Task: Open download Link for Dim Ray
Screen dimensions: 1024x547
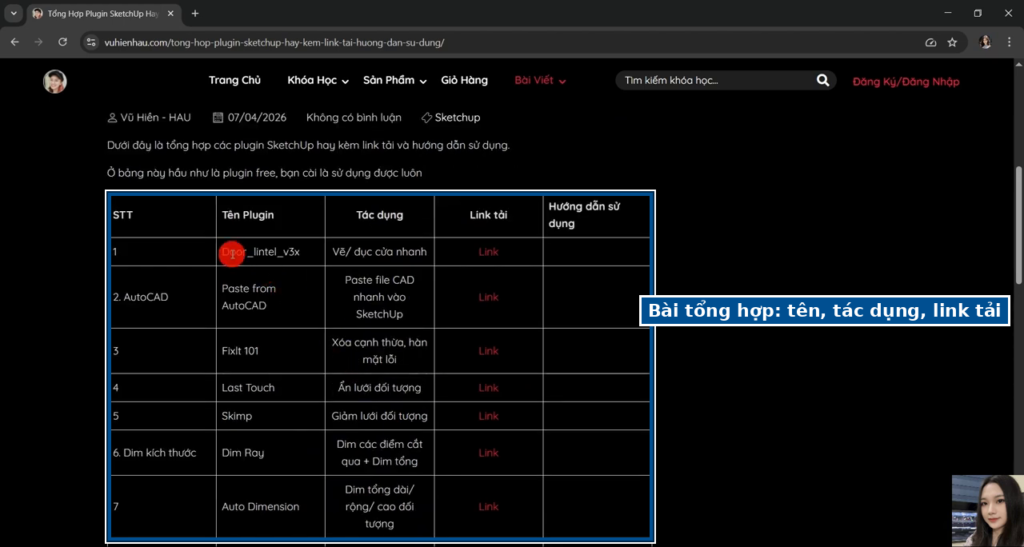Action: [488, 452]
